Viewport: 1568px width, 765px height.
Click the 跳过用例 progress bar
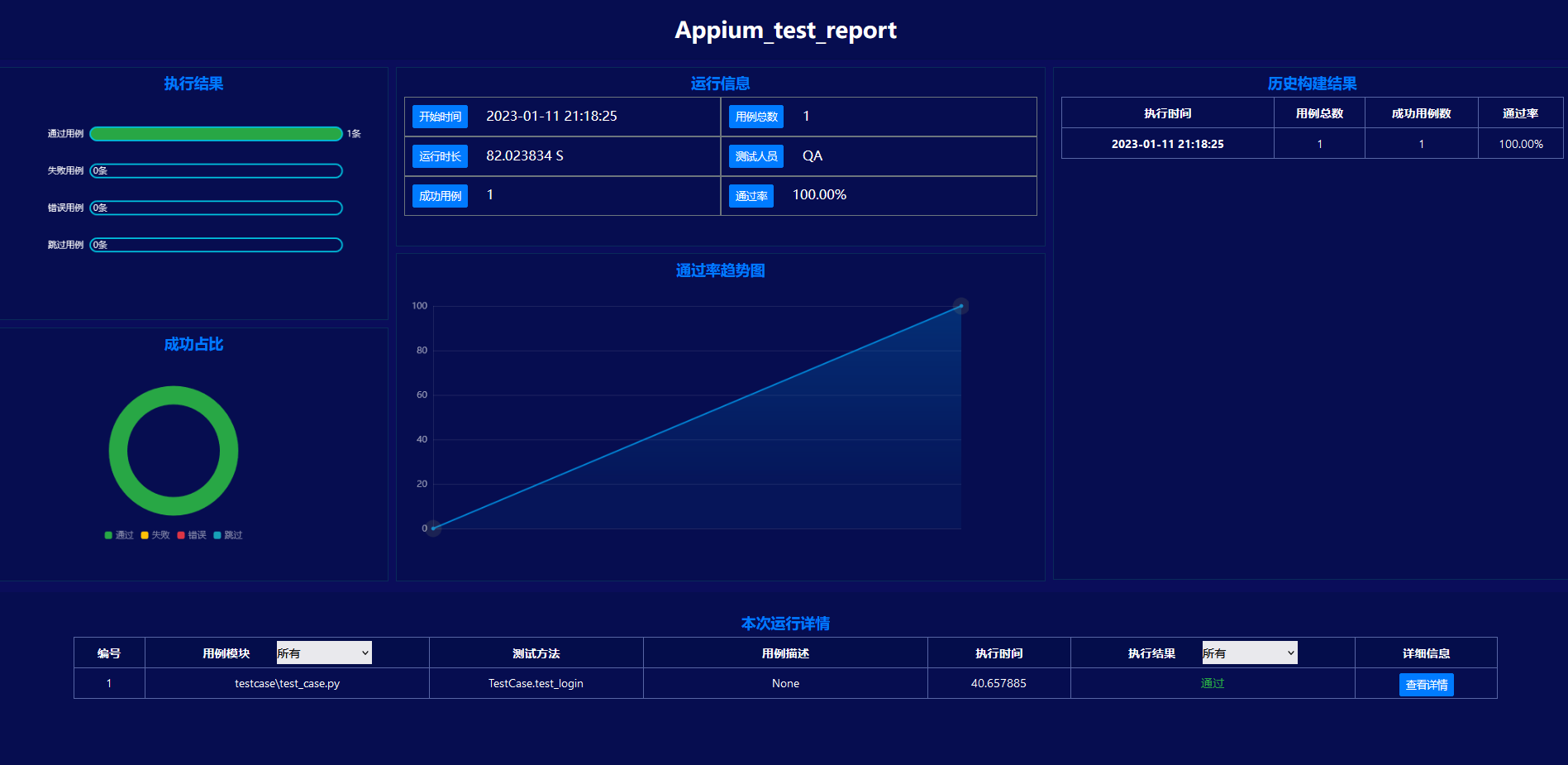pos(216,246)
